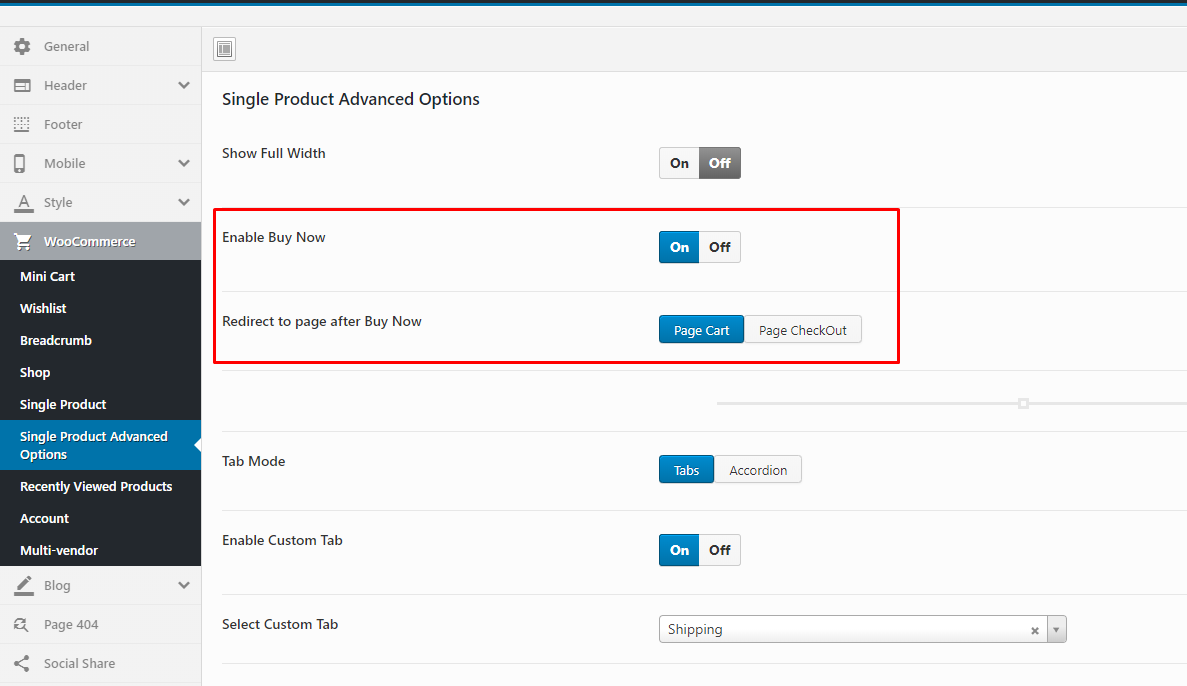Click the General gear icon

coord(22,46)
